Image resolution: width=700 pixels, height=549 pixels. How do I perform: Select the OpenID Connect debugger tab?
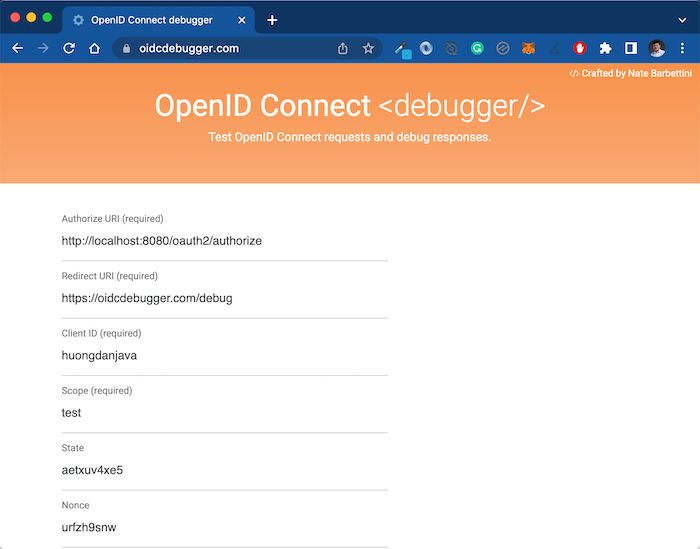pyautogui.click(x=158, y=20)
